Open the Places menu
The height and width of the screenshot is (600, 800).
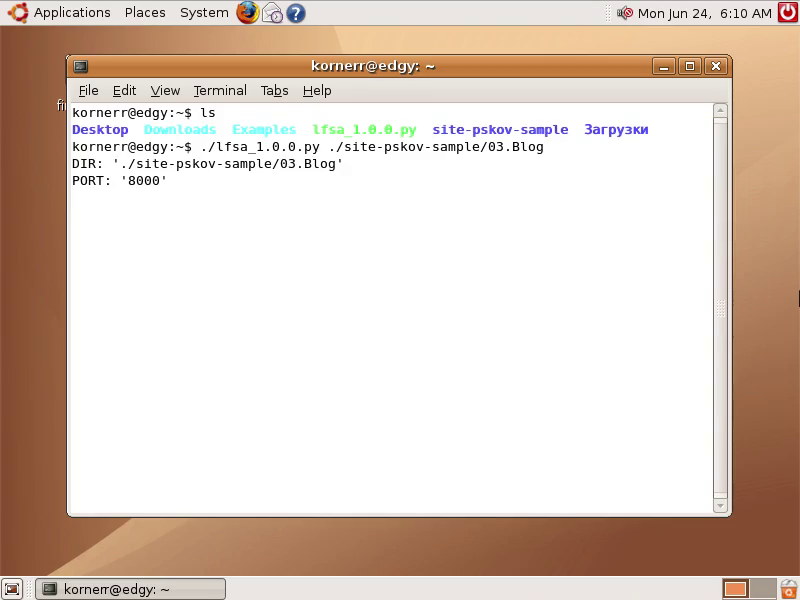click(145, 13)
